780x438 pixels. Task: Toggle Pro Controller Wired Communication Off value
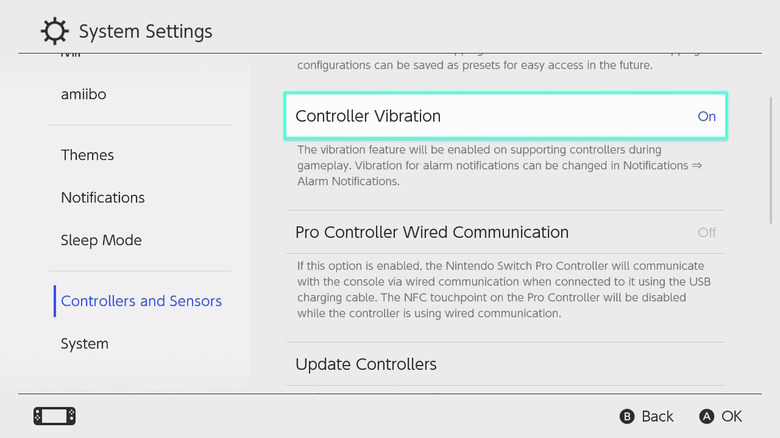click(706, 232)
